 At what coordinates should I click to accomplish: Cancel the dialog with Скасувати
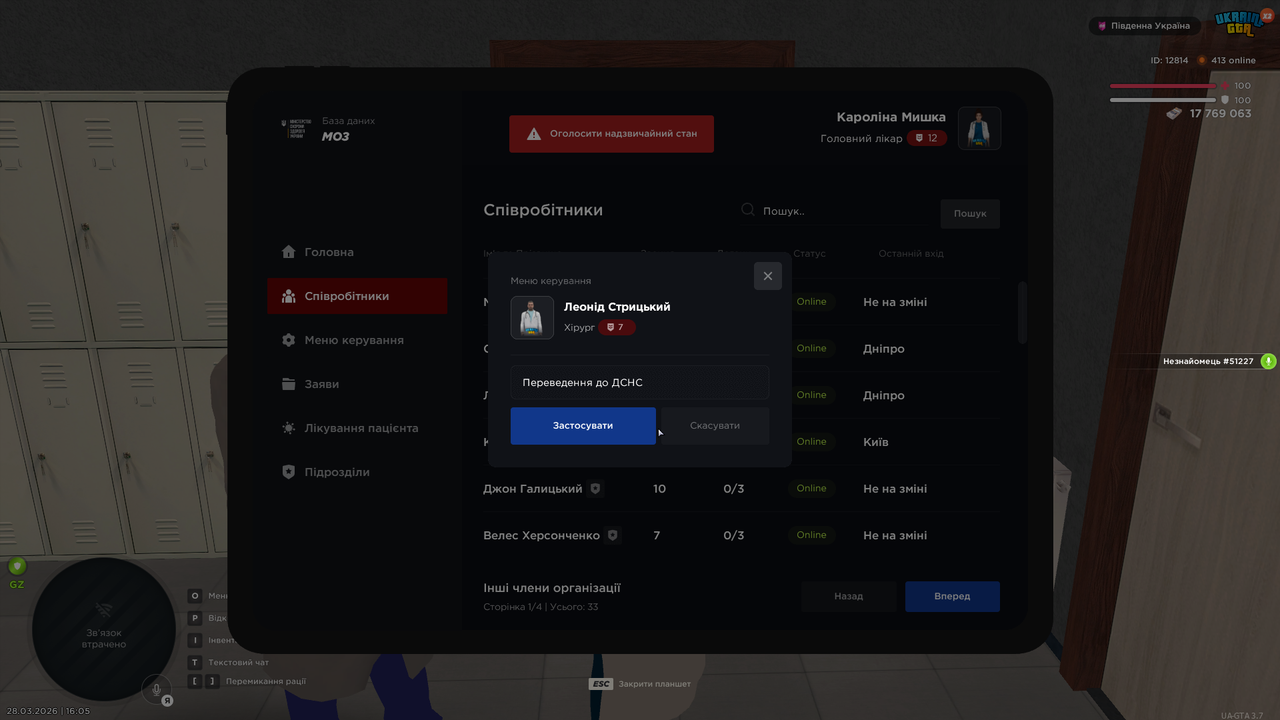[x=715, y=425]
